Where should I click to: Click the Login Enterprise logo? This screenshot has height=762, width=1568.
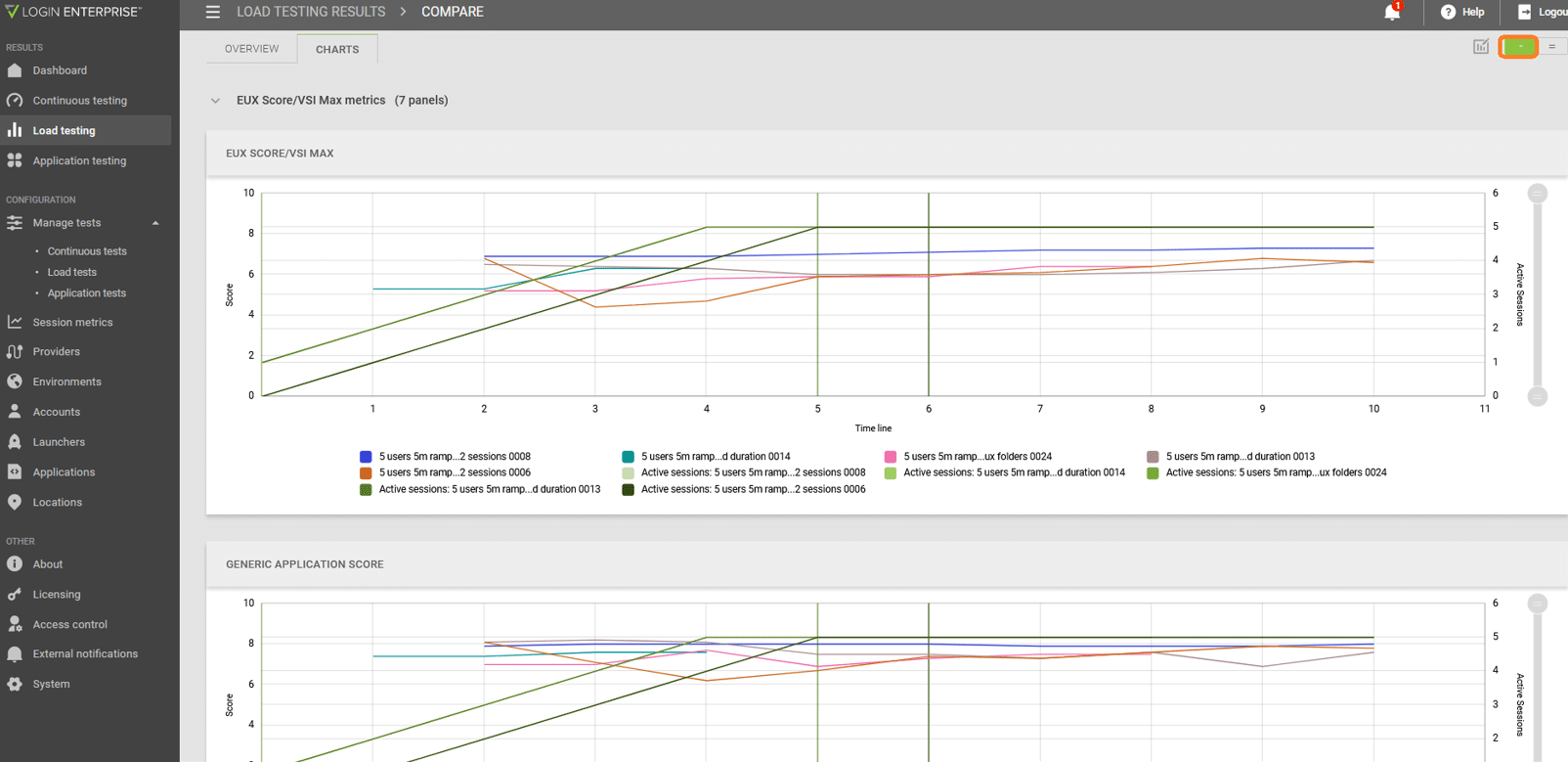[73, 12]
